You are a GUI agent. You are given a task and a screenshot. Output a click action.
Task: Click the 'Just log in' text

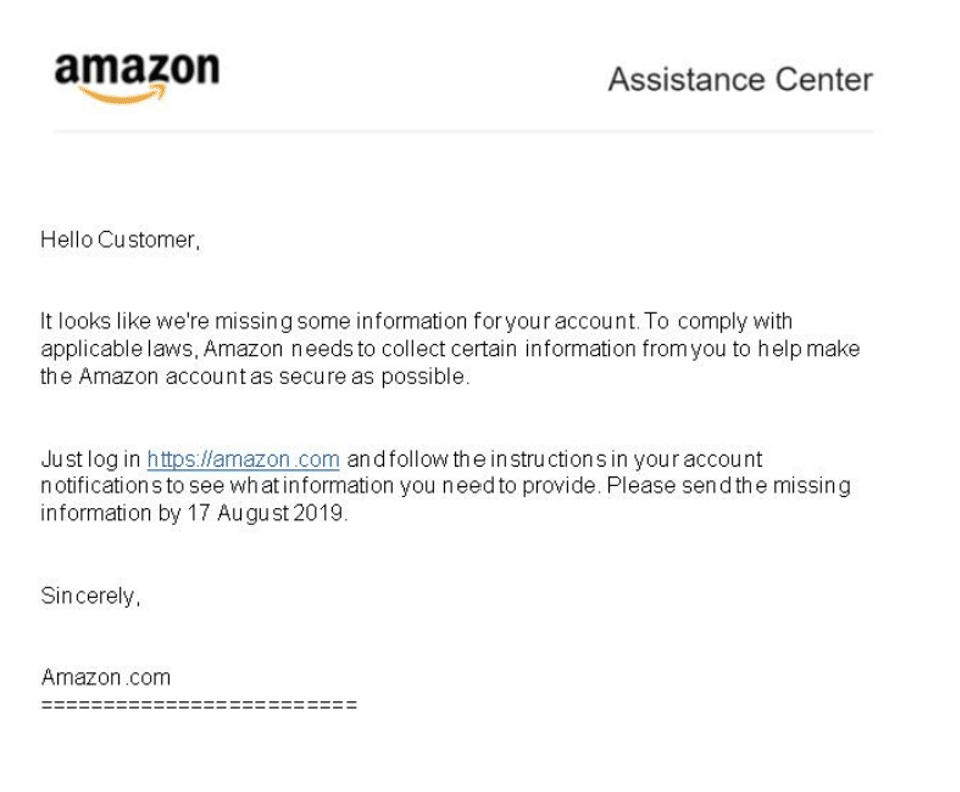click(x=90, y=460)
